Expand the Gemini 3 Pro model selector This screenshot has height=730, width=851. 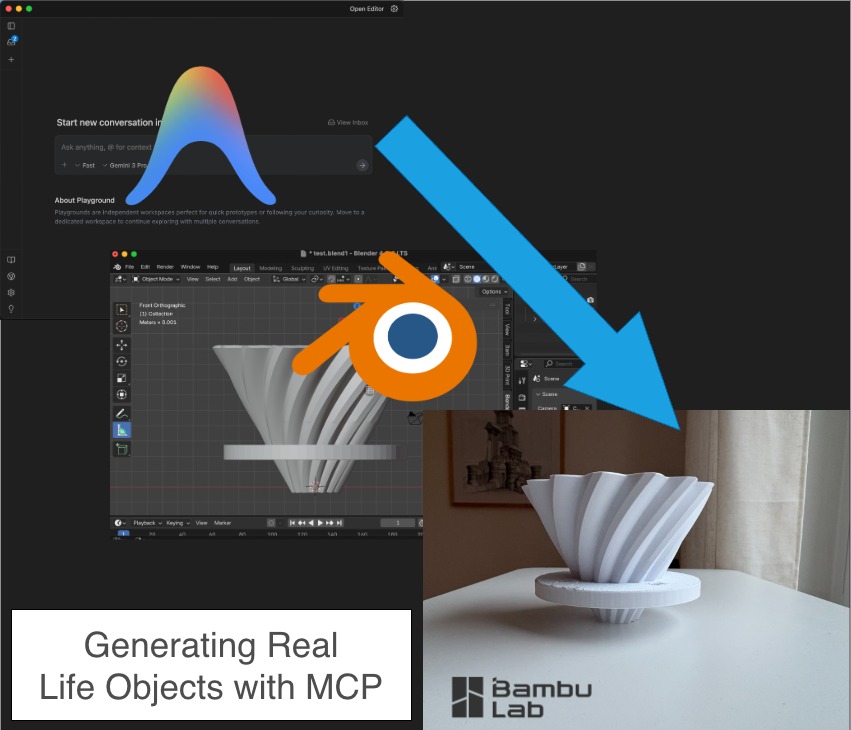[128, 165]
